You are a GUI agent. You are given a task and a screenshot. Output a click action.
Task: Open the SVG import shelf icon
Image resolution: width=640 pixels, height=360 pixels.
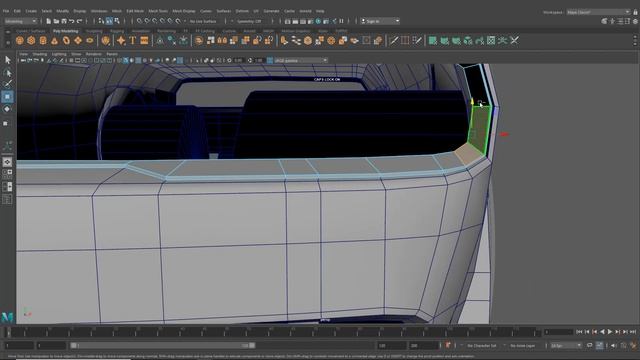[x=144, y=40]
